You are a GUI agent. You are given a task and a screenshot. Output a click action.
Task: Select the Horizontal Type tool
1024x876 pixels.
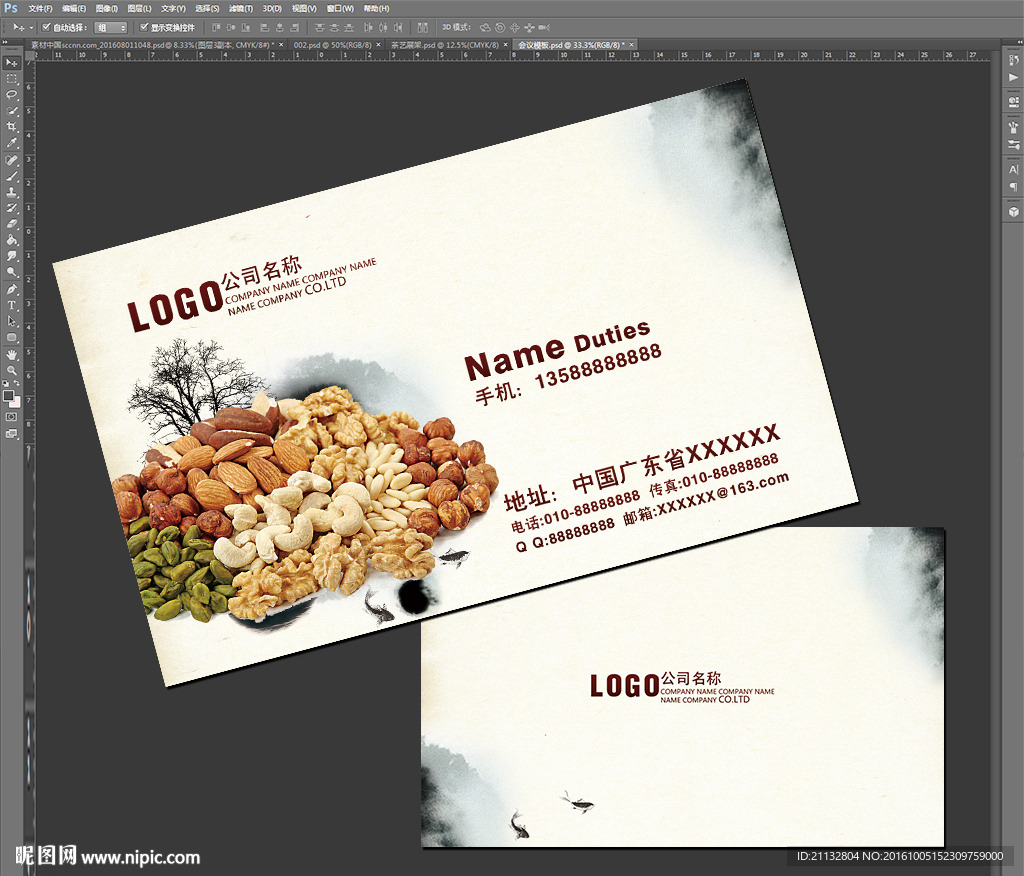pos(12,305)
